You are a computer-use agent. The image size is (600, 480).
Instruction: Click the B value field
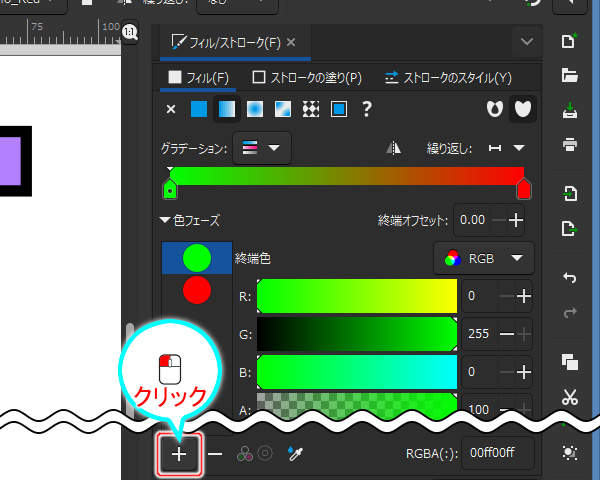tap(480, 372)
